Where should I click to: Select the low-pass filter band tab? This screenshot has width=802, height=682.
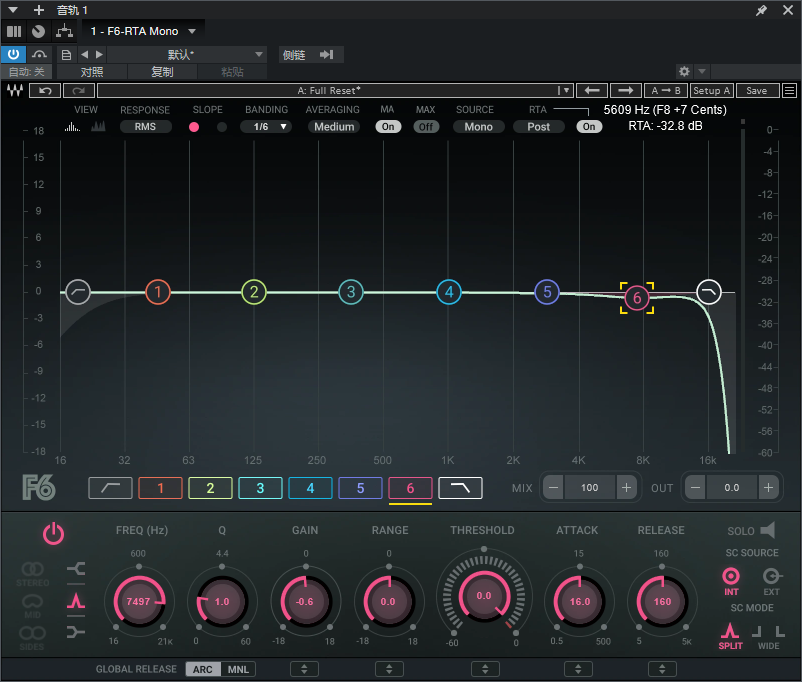(x=460, y=488)
